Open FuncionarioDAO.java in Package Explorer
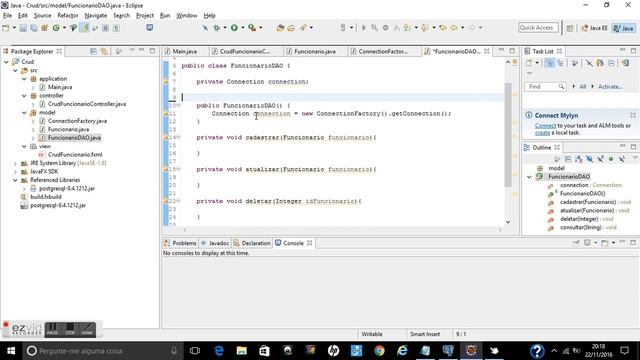The image size is (640, 360). click(x=74, y=138)
